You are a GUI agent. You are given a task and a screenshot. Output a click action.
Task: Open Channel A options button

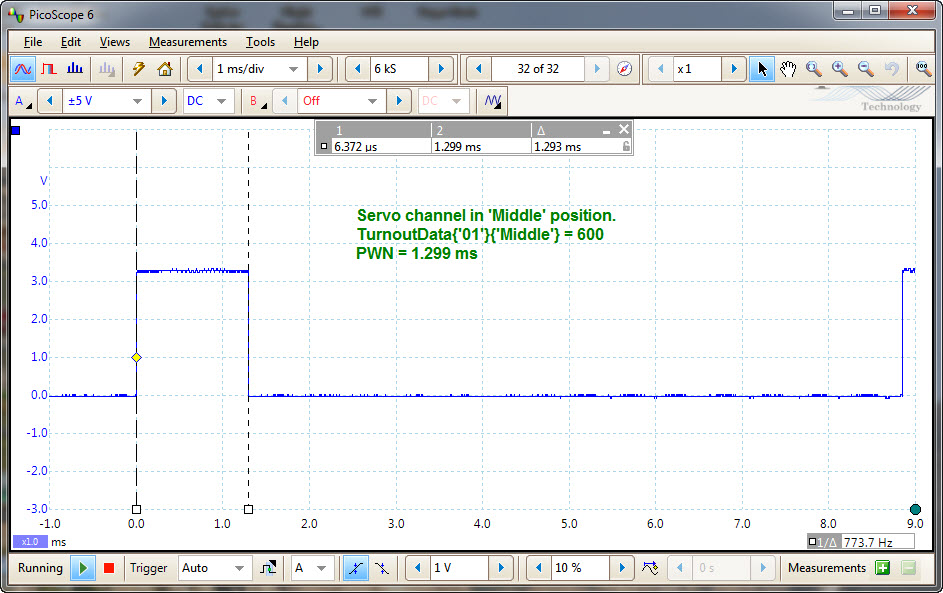(23, 101)
